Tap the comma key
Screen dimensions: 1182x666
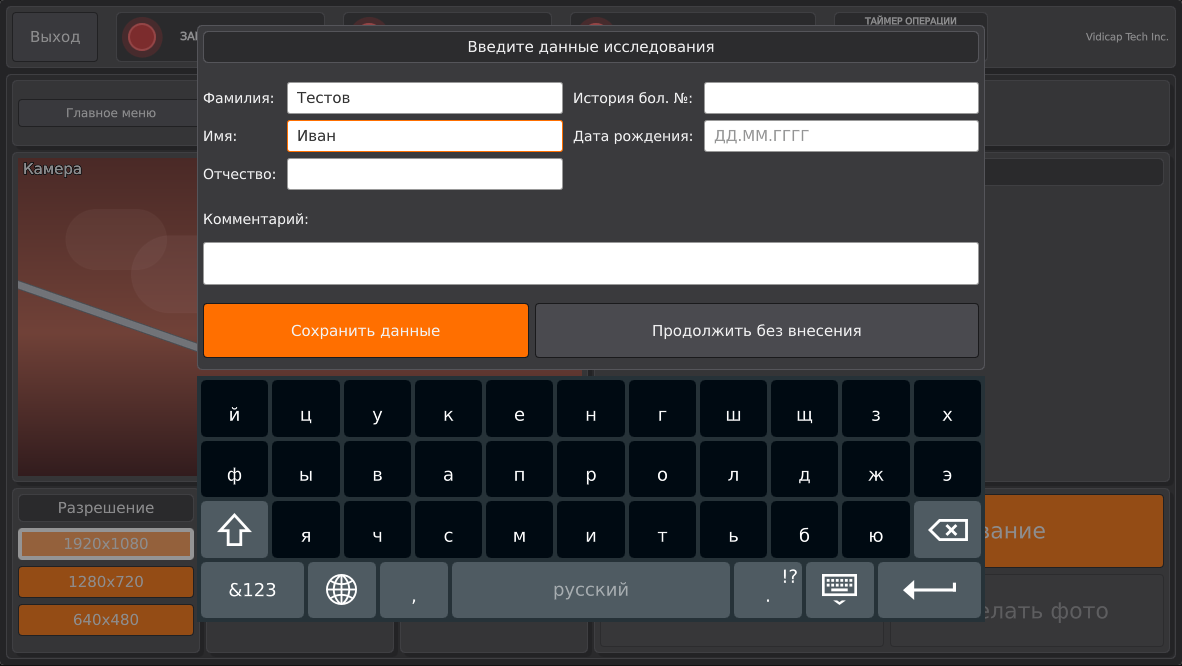[414, 590]
